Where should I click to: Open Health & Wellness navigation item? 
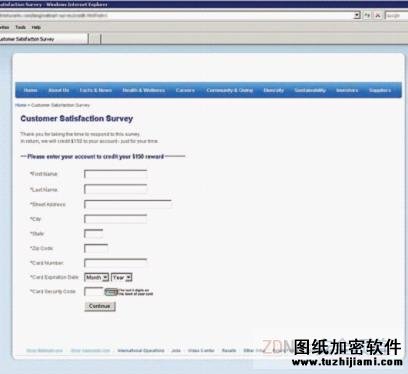(x=144, y=90)
